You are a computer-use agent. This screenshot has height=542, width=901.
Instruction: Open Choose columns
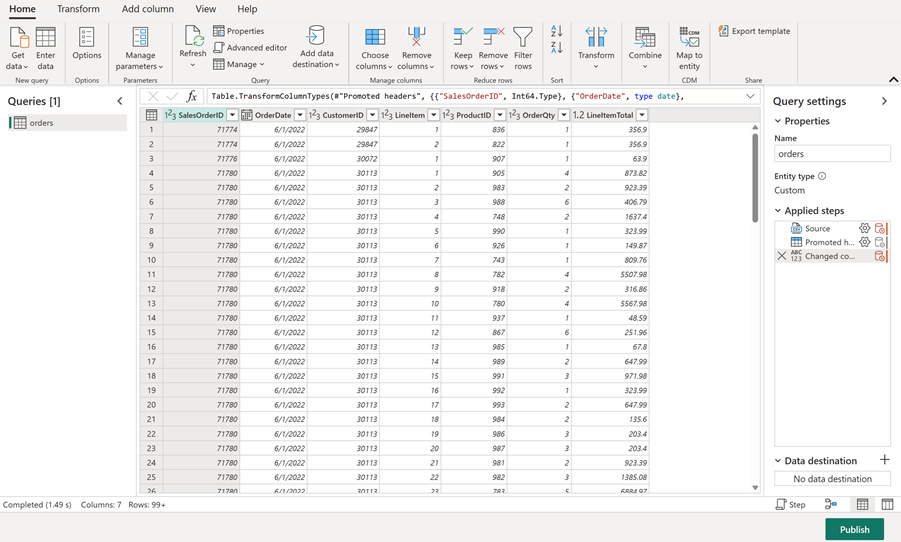click(375, 49)
